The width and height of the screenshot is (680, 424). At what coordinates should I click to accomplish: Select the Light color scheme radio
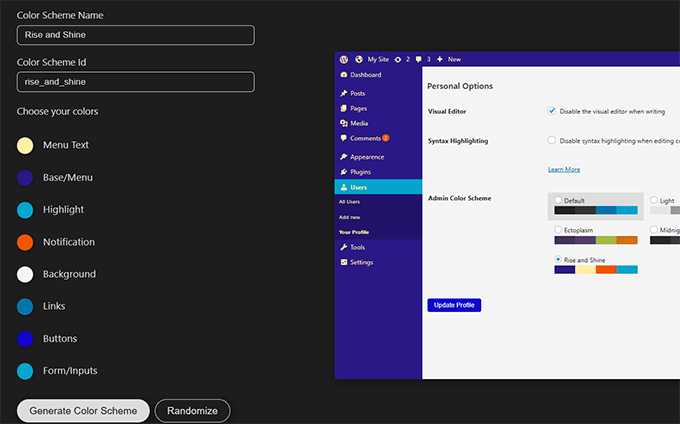click(x=654, y=200)
